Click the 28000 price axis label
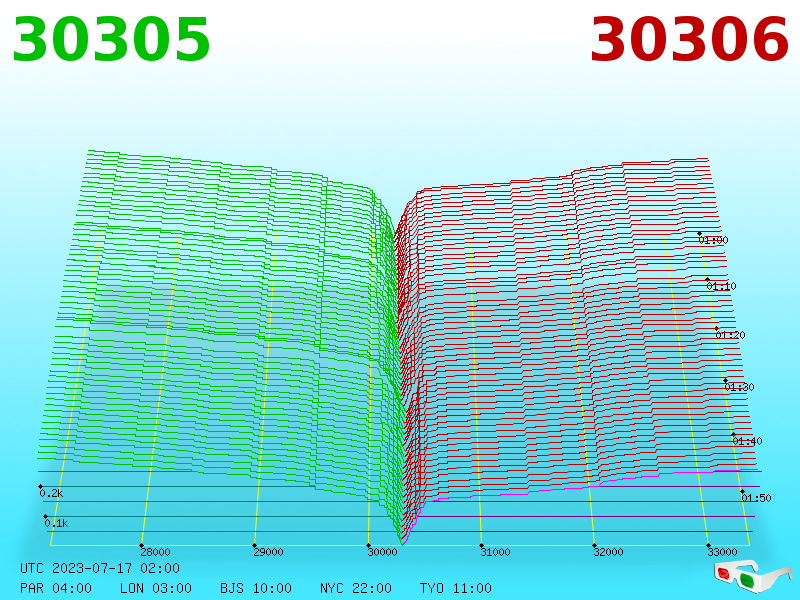This screenshot has height=600, width=800. tap(156, 552)
